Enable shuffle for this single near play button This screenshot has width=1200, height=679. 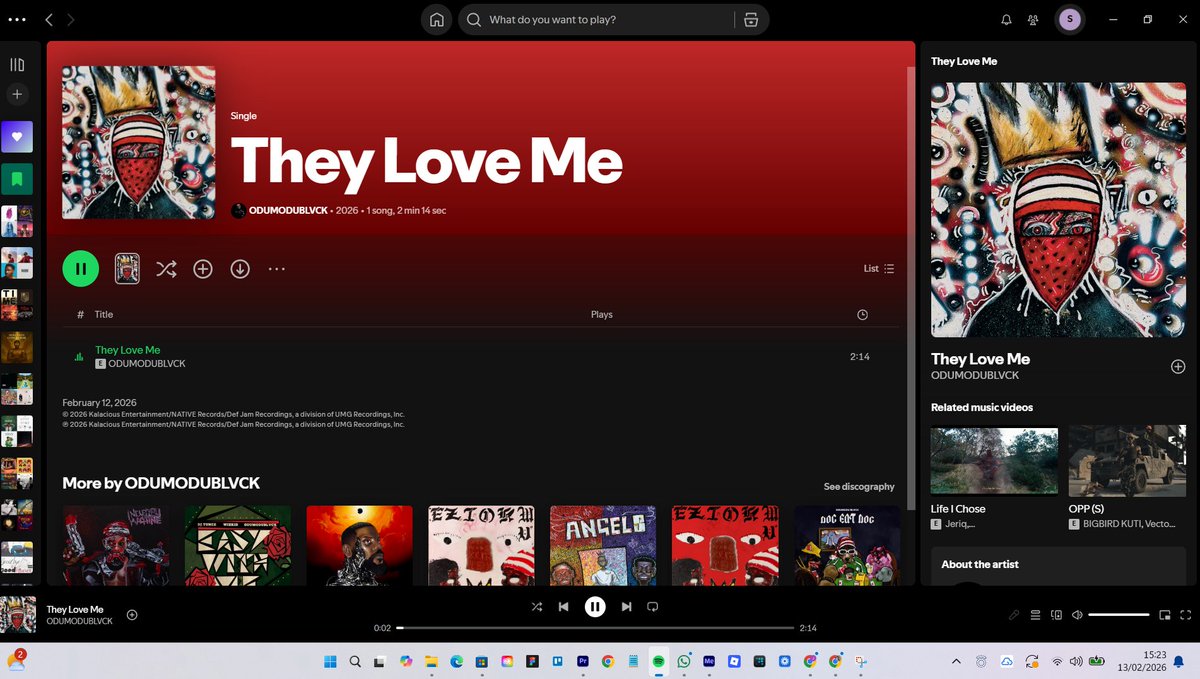tap(166, 268)
